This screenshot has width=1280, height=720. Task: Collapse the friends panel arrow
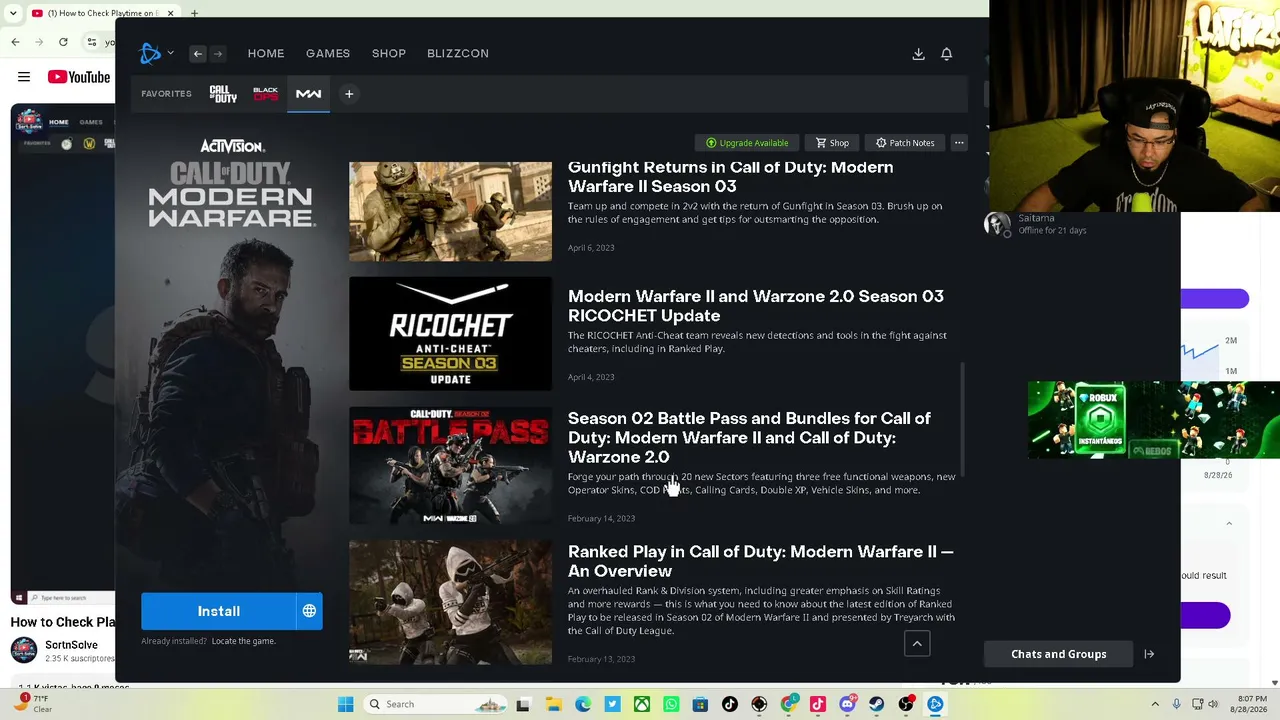[x=1149, y=654]
